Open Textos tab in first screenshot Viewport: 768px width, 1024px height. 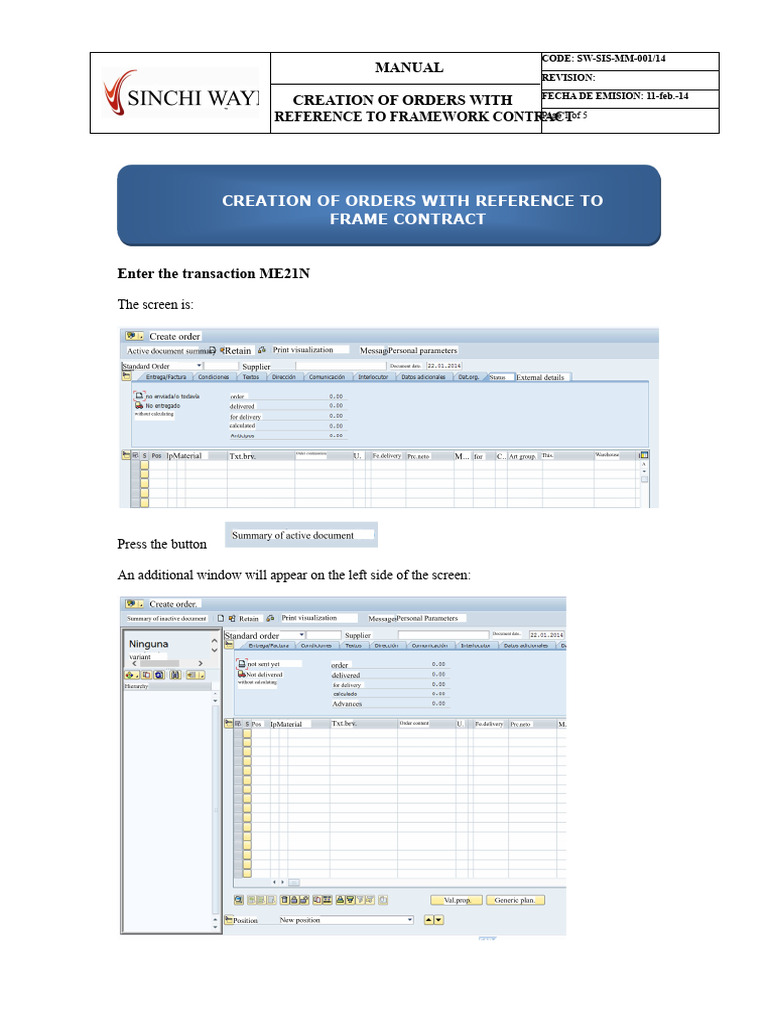click(251, 377)
